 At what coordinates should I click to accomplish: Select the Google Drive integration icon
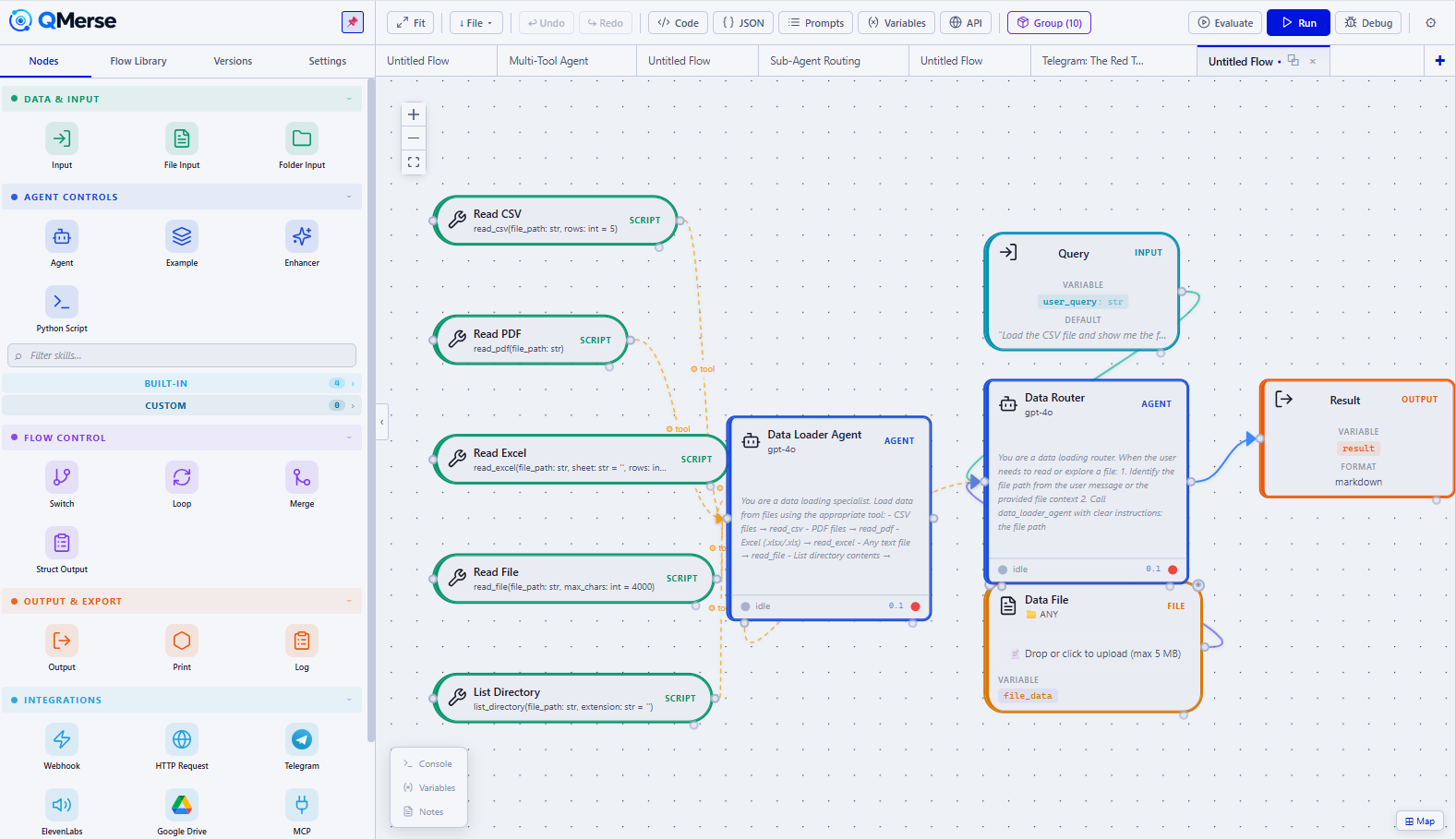182,806
